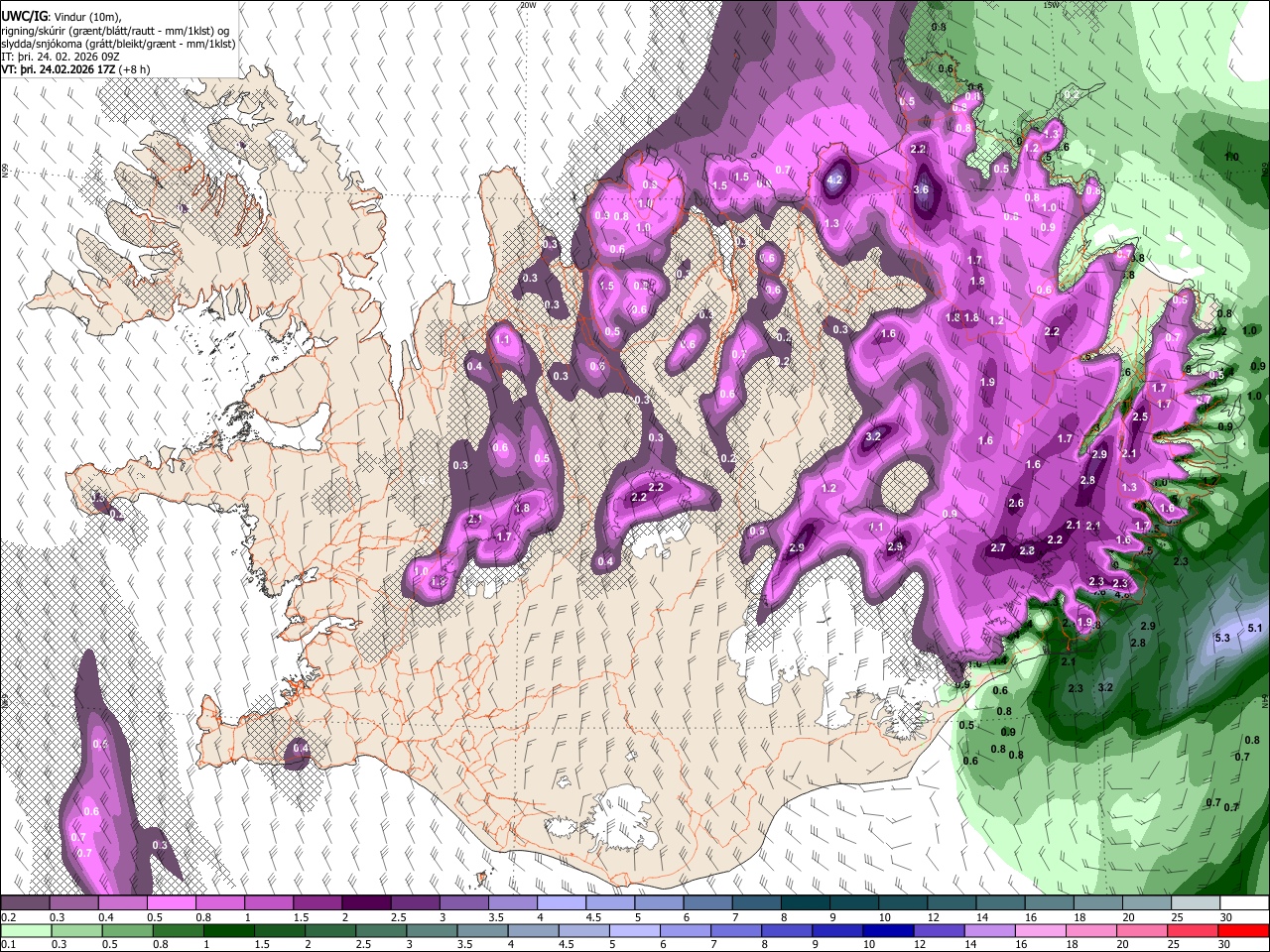Screen dimensions: 1270x952
Task: Click the bright red swatch ending the lower legend row
Action: pyautogui.click(x=1243, y=930)
